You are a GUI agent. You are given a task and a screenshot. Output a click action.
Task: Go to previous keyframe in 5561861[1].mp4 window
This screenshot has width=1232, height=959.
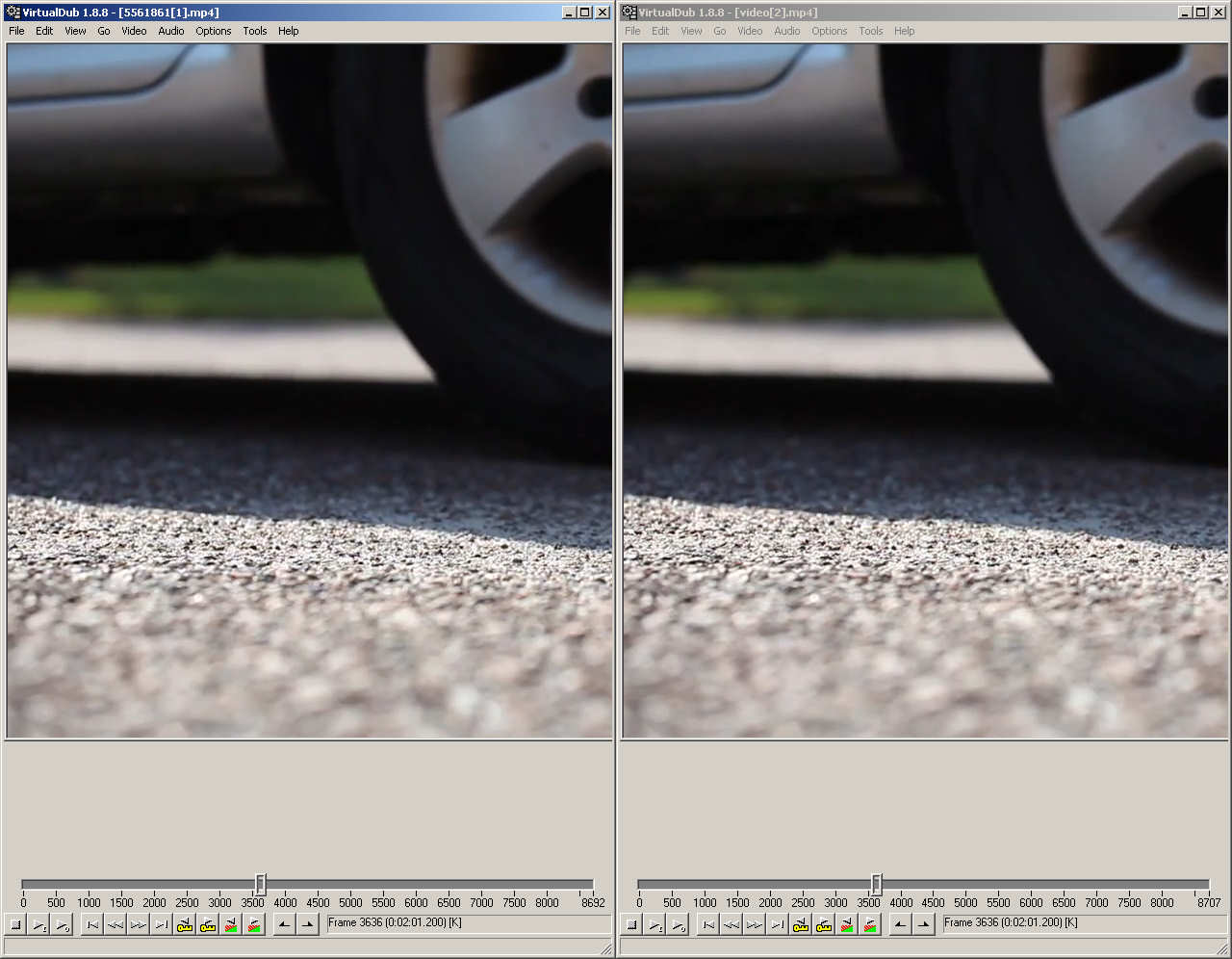tap(185, 925)
